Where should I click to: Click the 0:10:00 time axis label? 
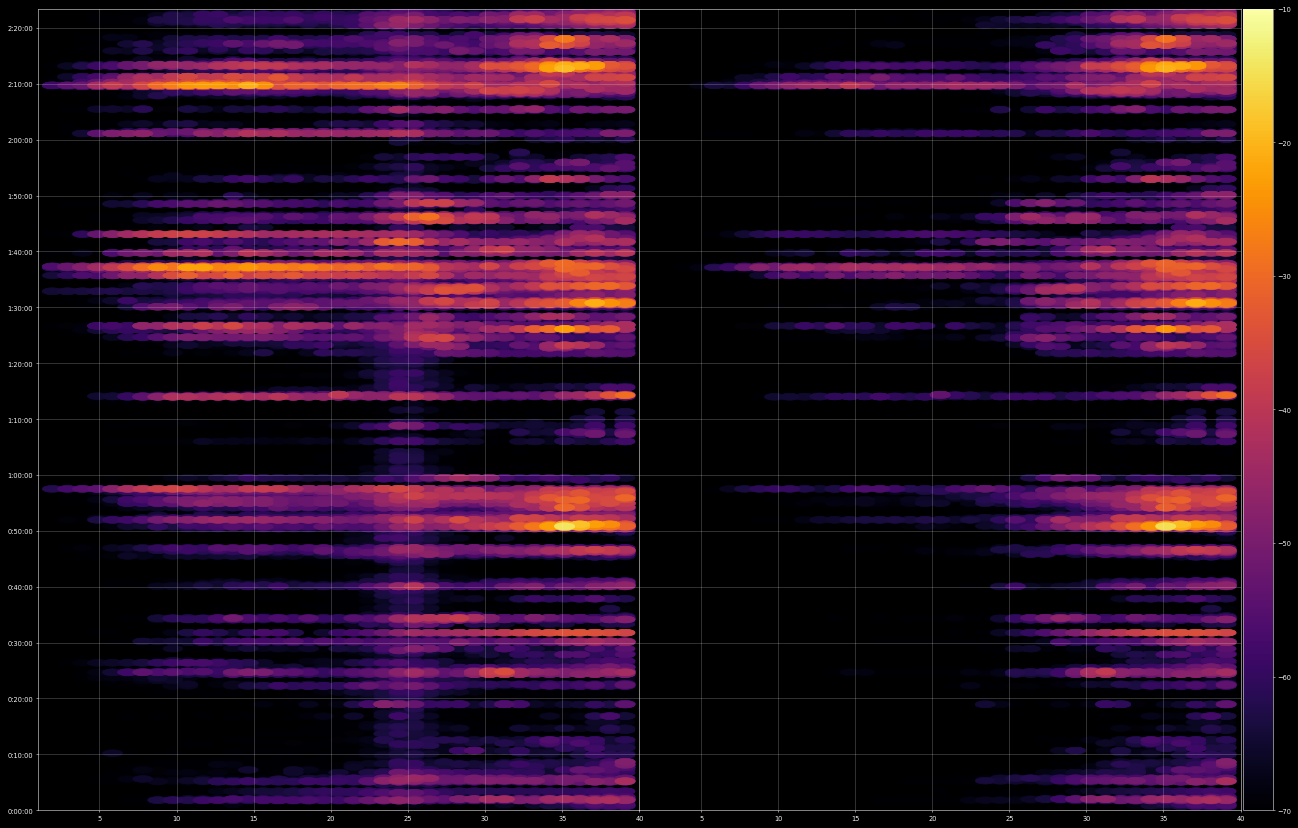pos(22,755)
